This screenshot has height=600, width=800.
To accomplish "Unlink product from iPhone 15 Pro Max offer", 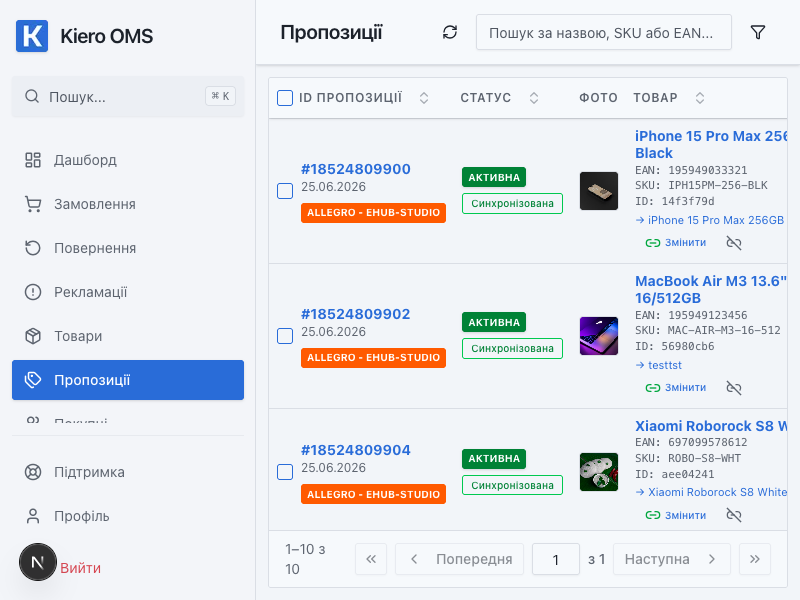I will pos(734,243).
